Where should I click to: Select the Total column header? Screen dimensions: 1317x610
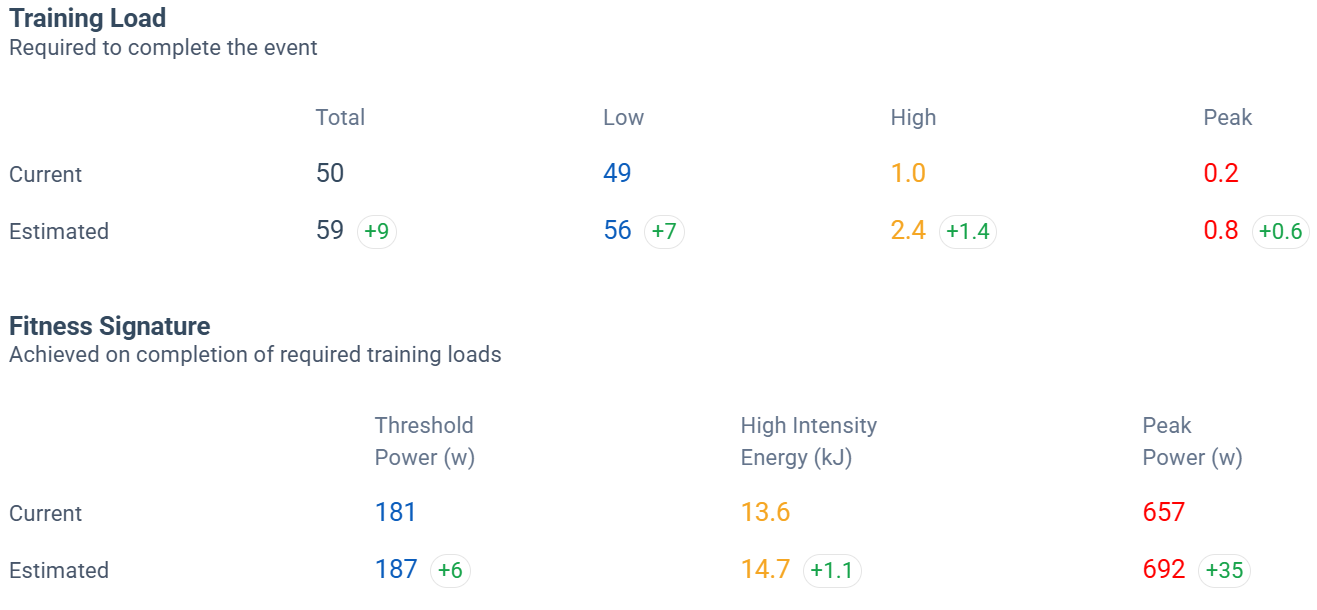pos(340,117)
